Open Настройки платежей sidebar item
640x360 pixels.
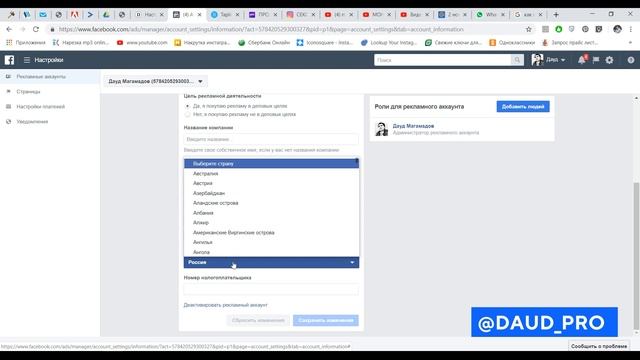50,107
